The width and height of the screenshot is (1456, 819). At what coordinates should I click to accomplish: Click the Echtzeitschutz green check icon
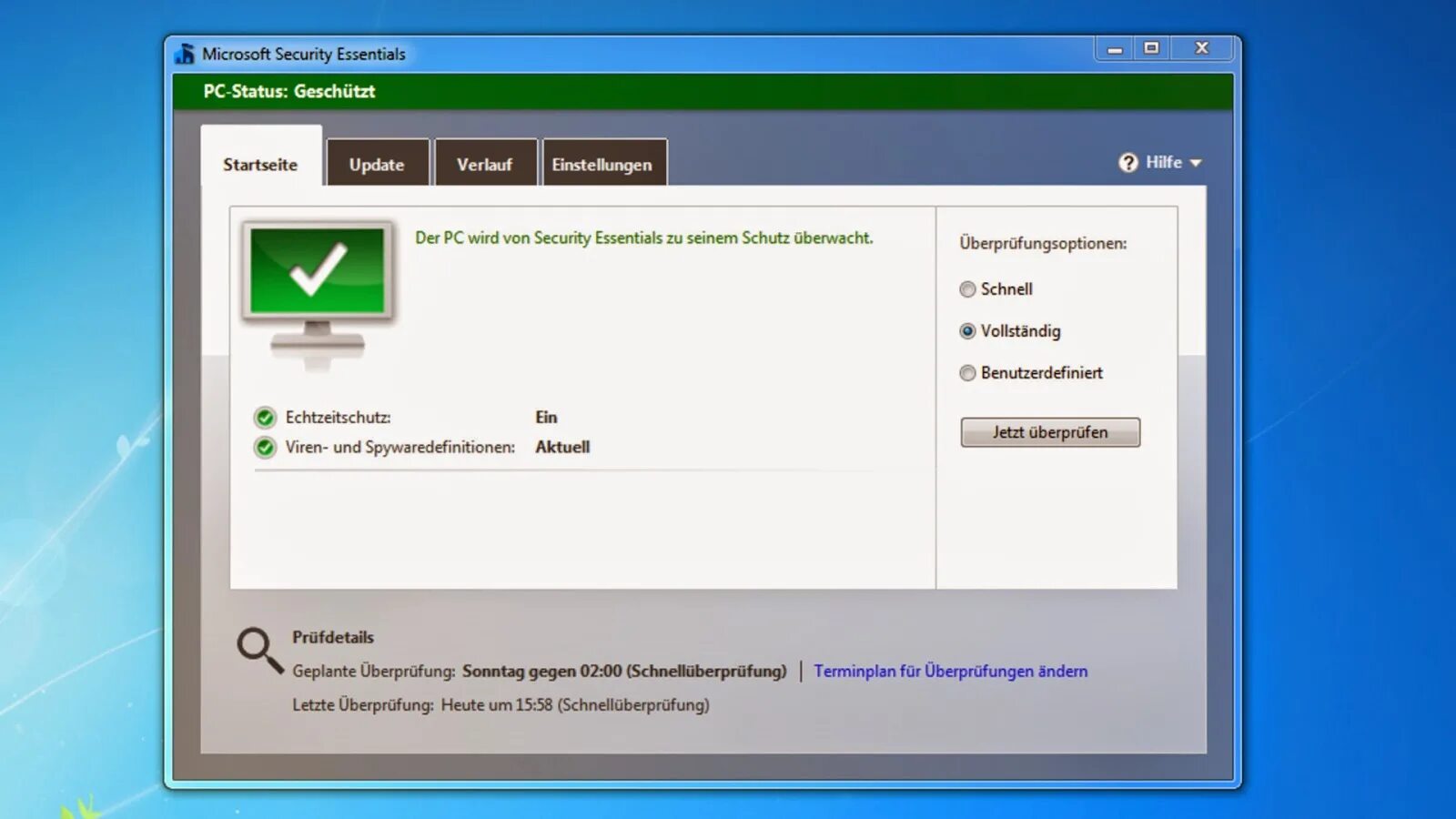coord(265,418)
